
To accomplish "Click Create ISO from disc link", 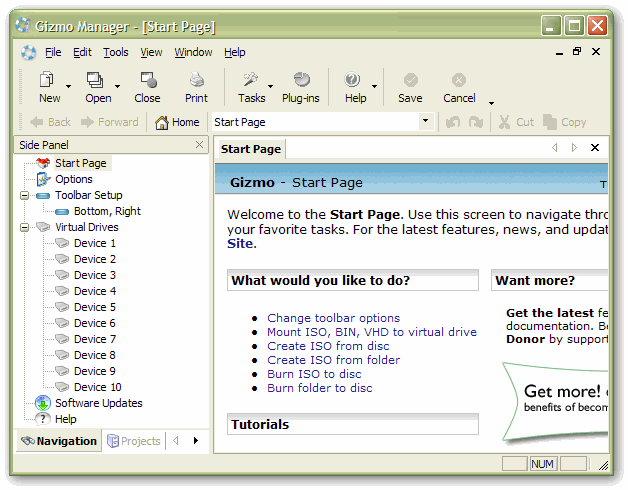I will coord(328,346).
